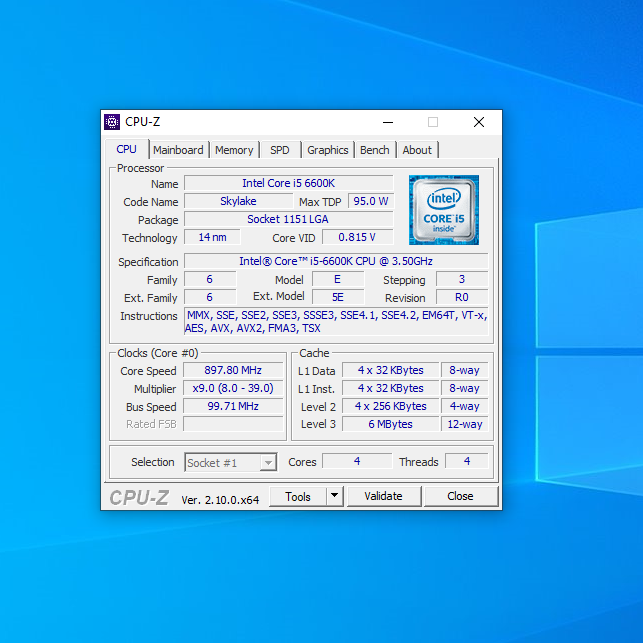Click the L1 Inst. value 4 x 32 KBytes
The image size is (643, 643).
pos(390,388)
